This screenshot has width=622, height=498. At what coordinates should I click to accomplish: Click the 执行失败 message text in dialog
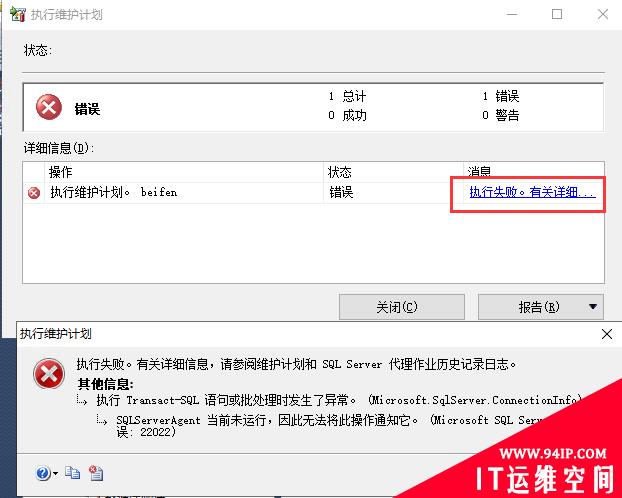(x=296, y=364)
